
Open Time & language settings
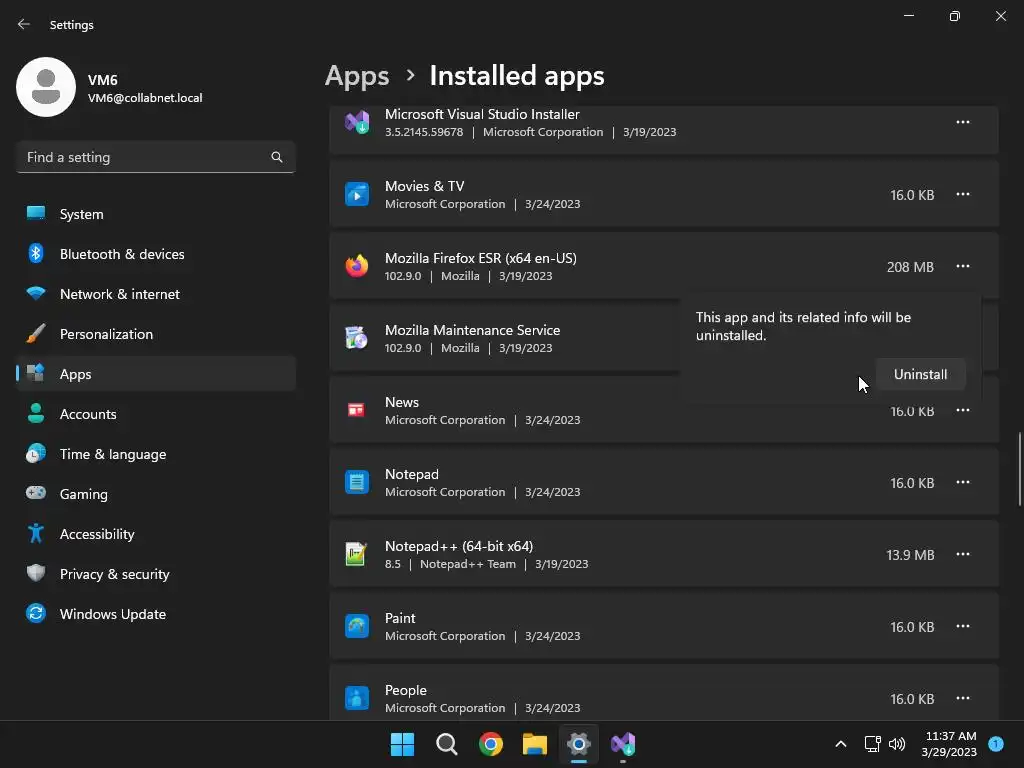coord(156,454)
